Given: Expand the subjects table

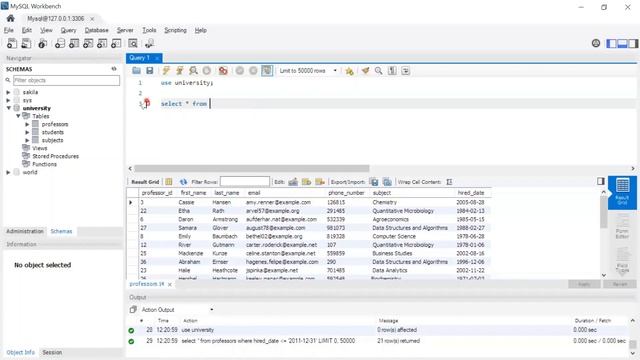Looking at the screenshot, I should point(27,140).
